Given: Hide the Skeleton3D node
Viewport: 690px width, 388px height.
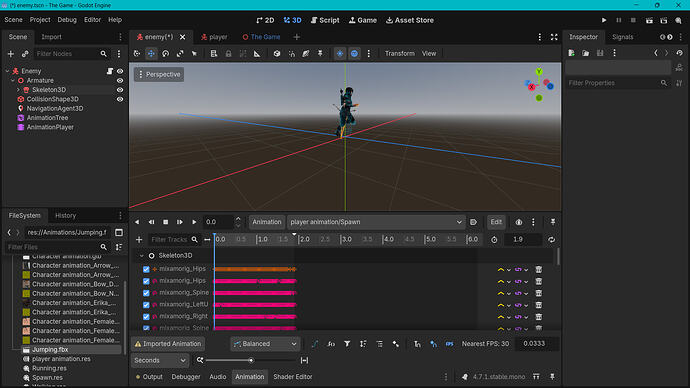Looking at the screenshot, I should pos(120,90).
